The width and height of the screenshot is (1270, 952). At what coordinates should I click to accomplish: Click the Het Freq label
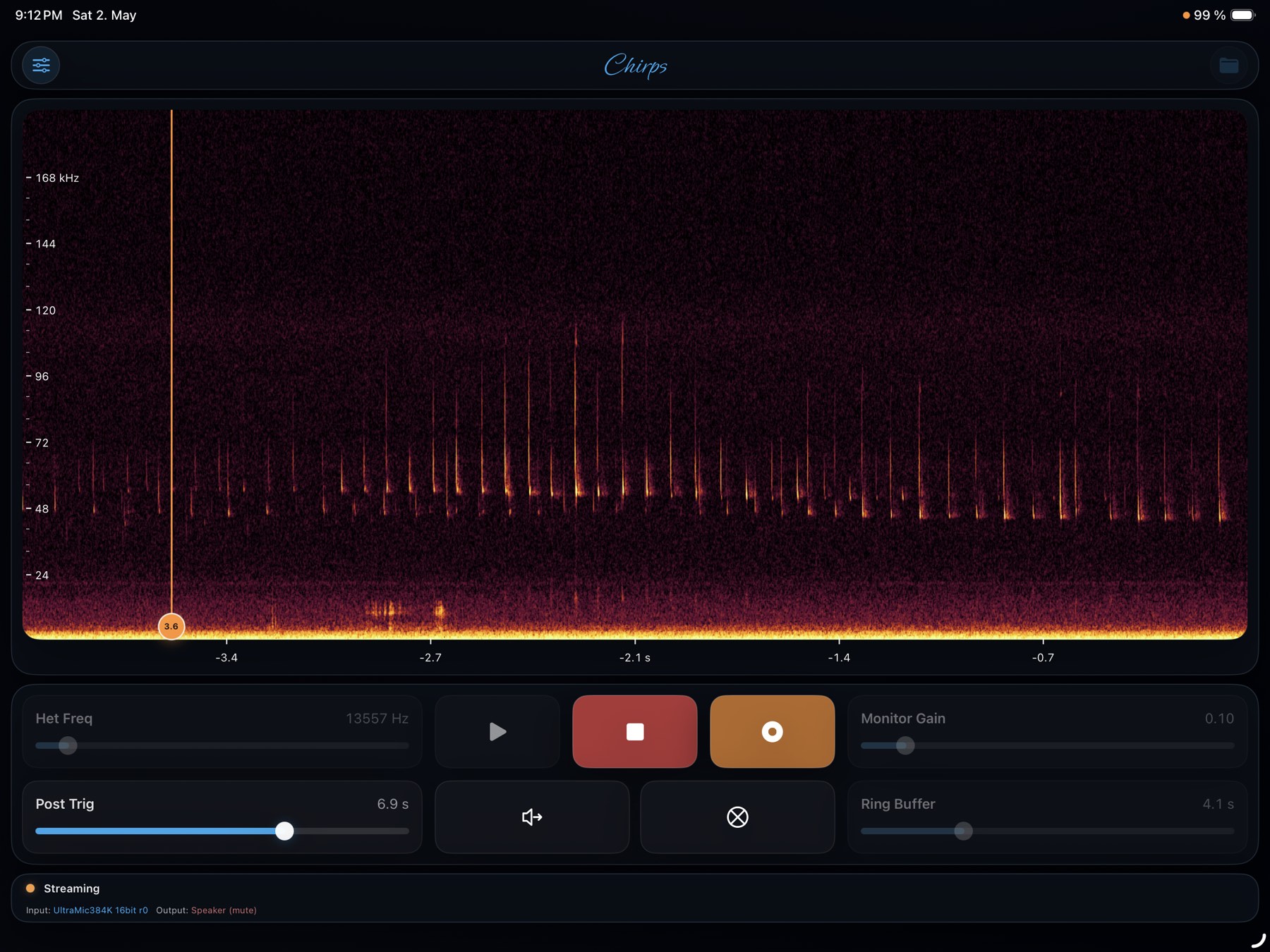point(64,719)
